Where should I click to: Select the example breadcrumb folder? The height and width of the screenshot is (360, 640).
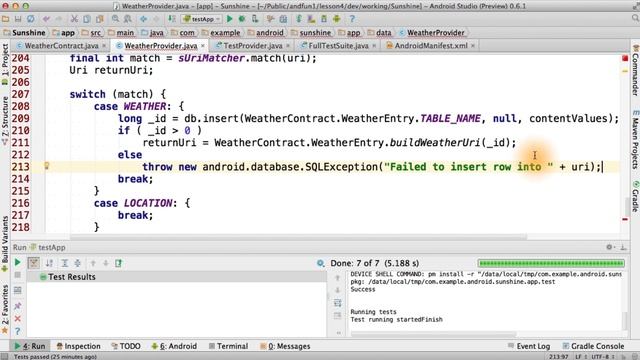coord(221,33)
